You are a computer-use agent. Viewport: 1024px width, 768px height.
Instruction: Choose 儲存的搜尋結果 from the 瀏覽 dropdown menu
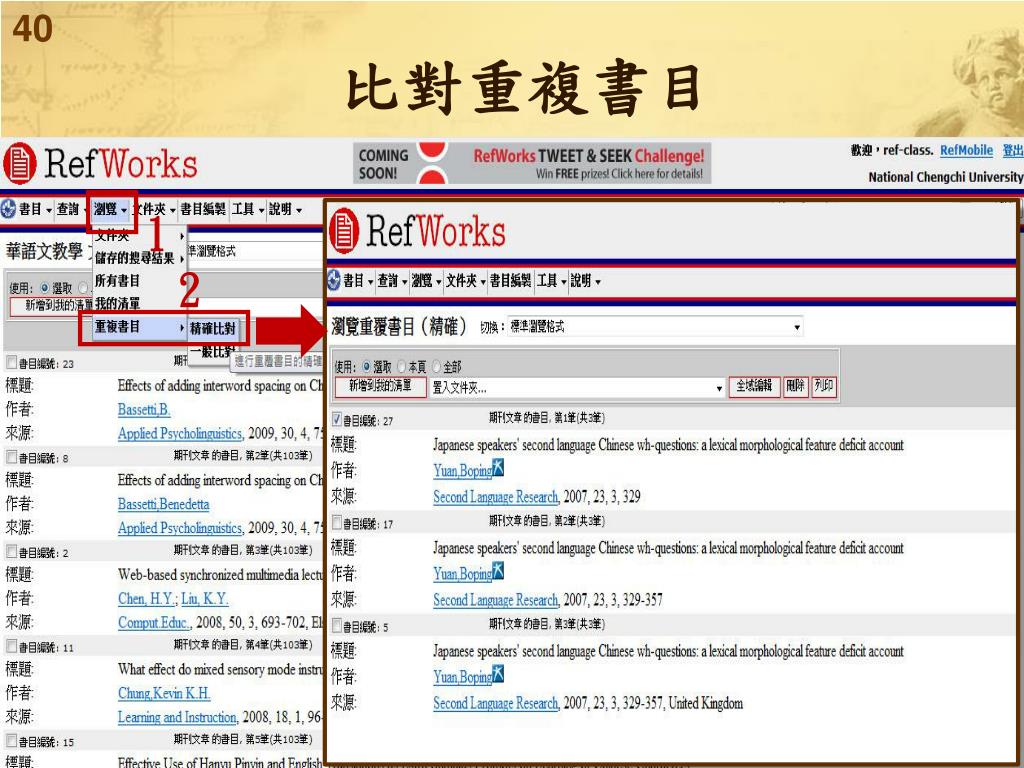(140, 258)
